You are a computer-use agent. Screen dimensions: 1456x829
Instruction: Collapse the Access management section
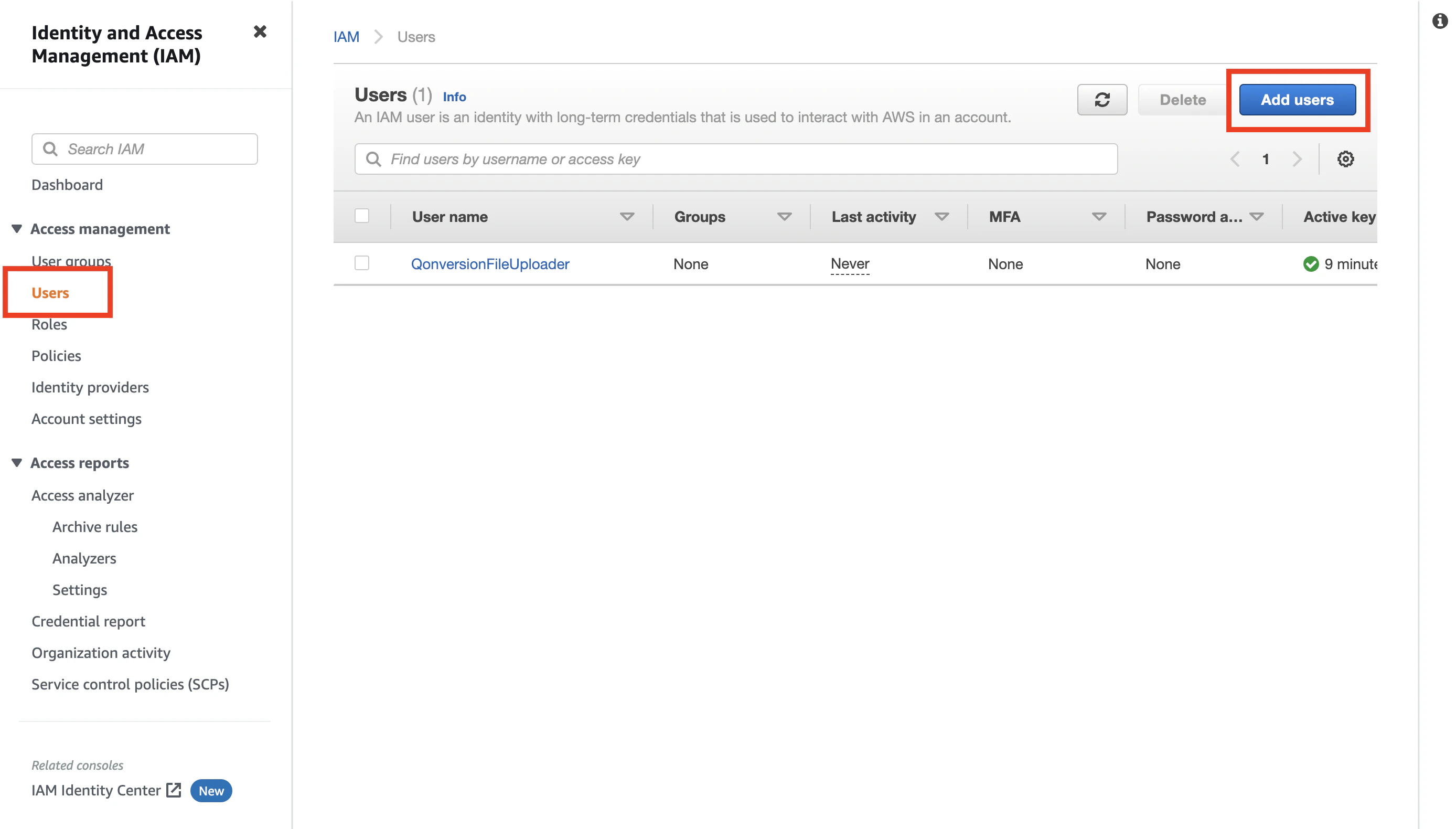[x=16, y=229]
